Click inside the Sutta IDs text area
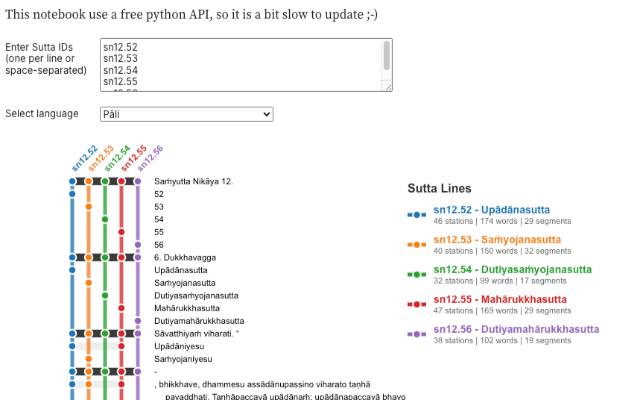Viewport: 640px width, 400px height. (240, 64)
